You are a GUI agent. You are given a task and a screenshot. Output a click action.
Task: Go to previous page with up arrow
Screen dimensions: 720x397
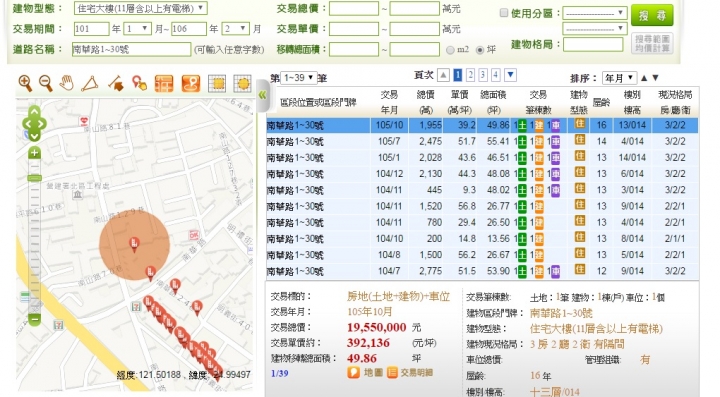click(443, 75)
